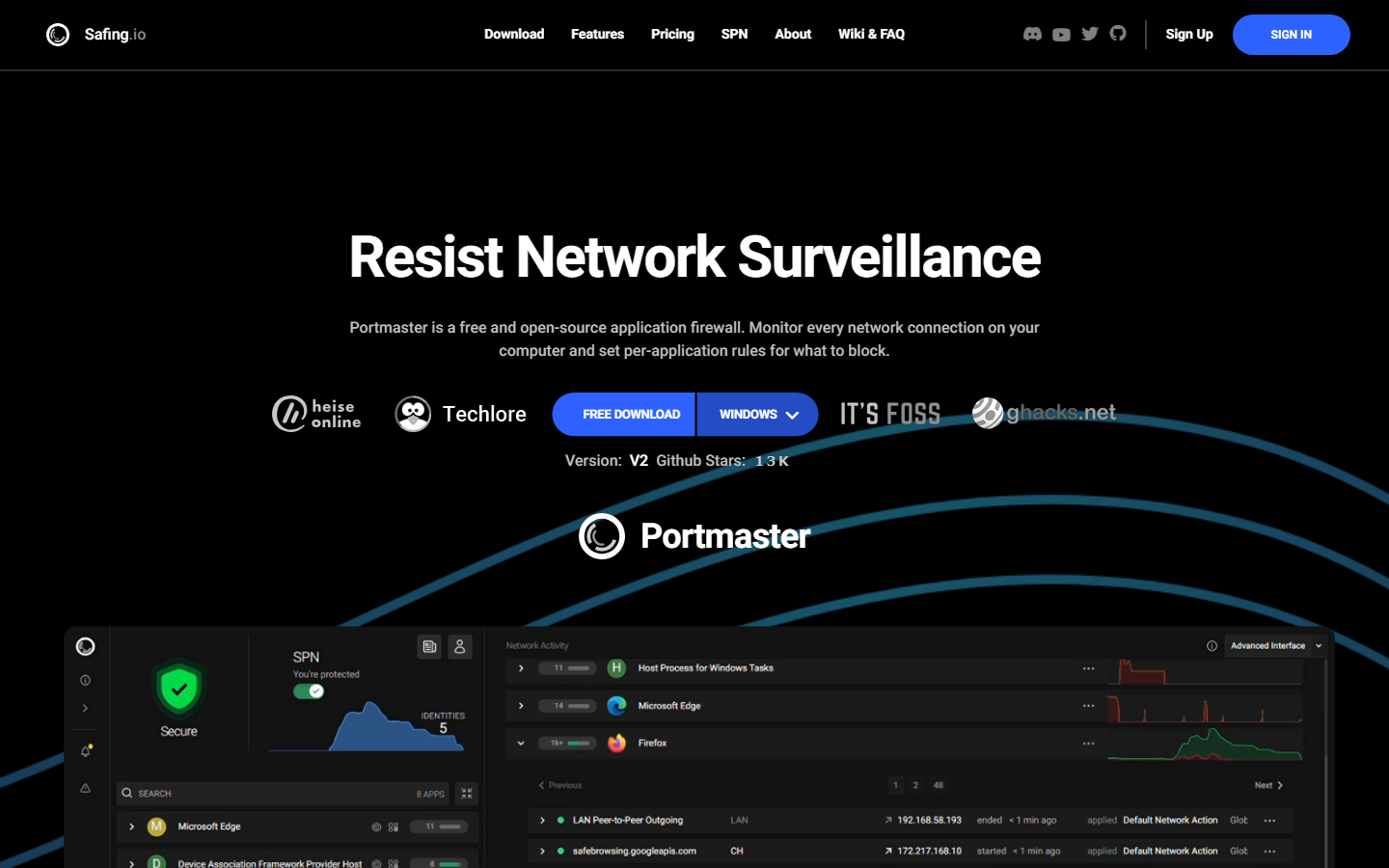Open the Twitter profile icon
The width and height of the screenshot is (1389, 868).
click(x=1090, y=34)
